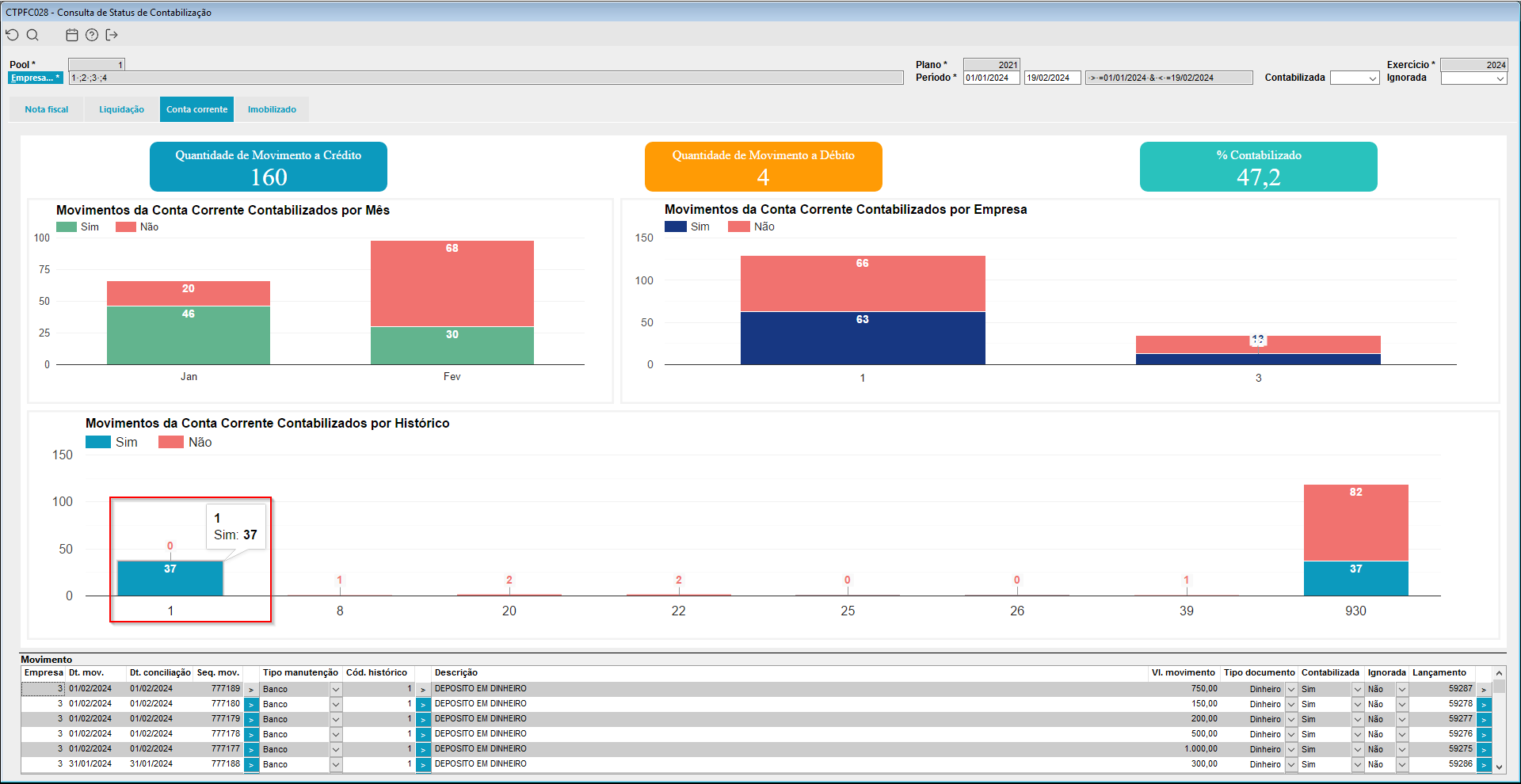This screenshot has height=784, width=1521.
Task: Click the exit door icon in toolbar
Action: 112,35
